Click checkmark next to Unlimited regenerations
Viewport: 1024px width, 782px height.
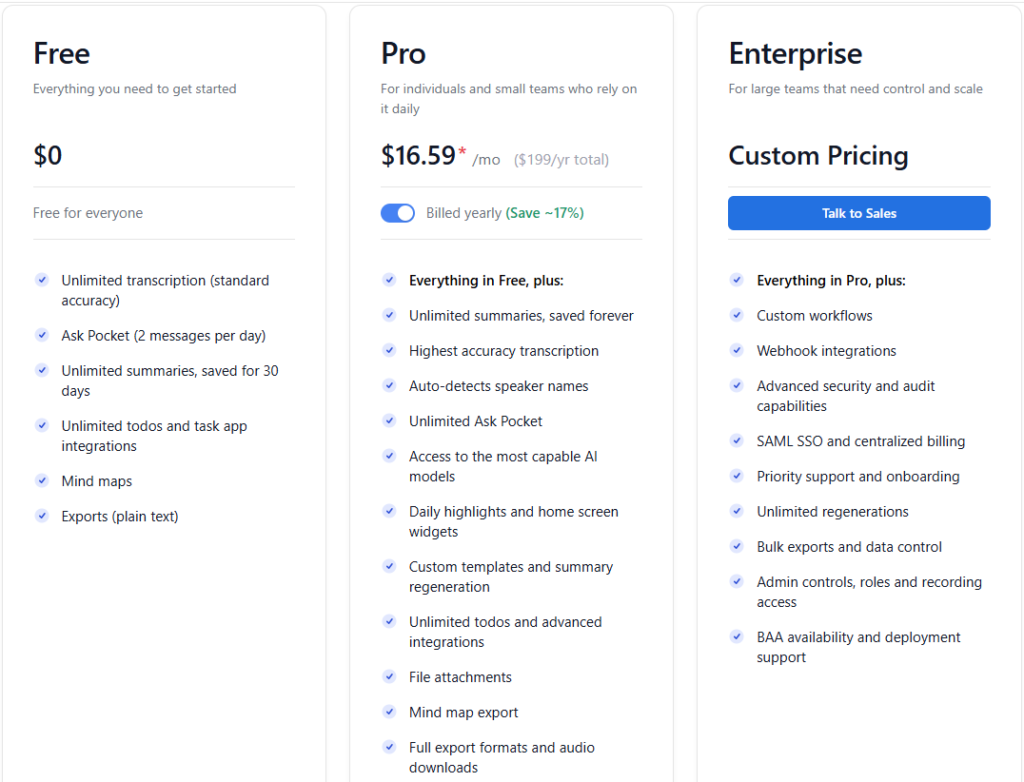tap(736, 511)
